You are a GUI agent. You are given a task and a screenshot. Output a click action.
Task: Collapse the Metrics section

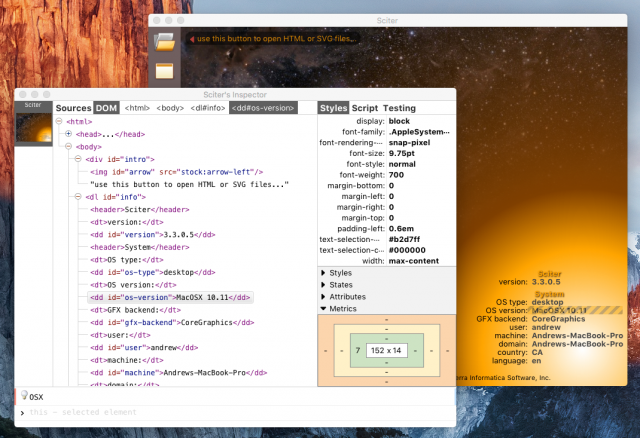[x=323, y=309]
